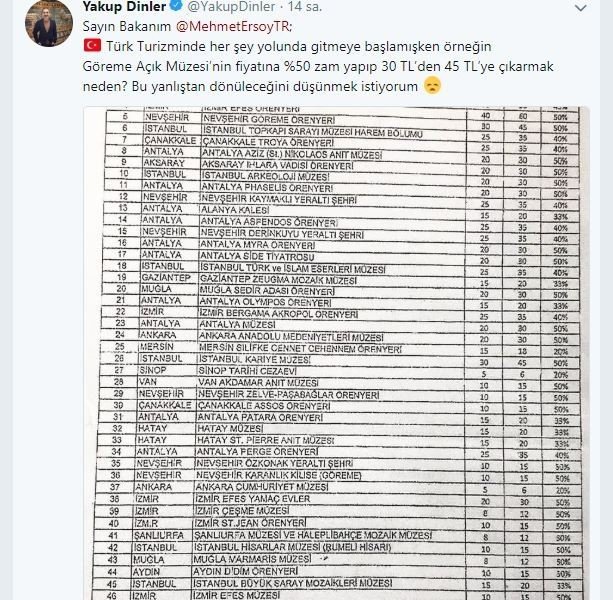Open the @YakupDinler handle link
This screenshot has width=613, height=600.
click(231, 6)
